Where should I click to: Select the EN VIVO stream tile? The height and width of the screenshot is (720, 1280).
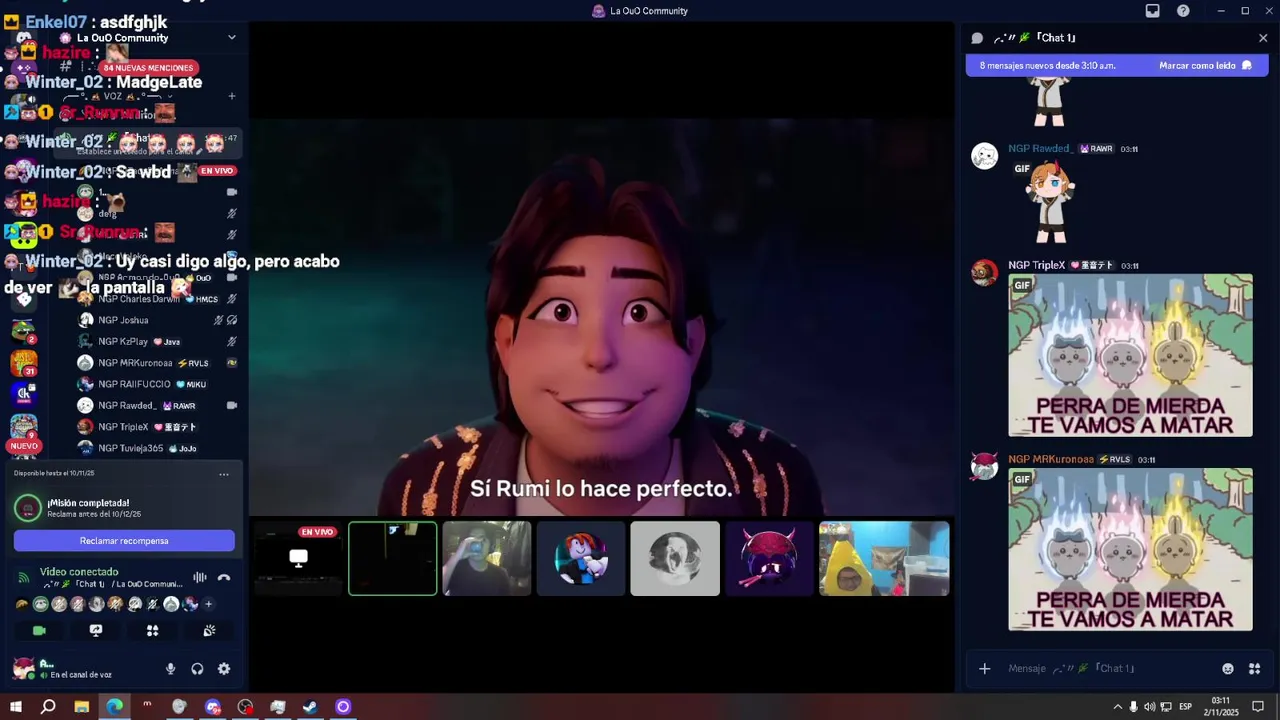pos(298,558)
